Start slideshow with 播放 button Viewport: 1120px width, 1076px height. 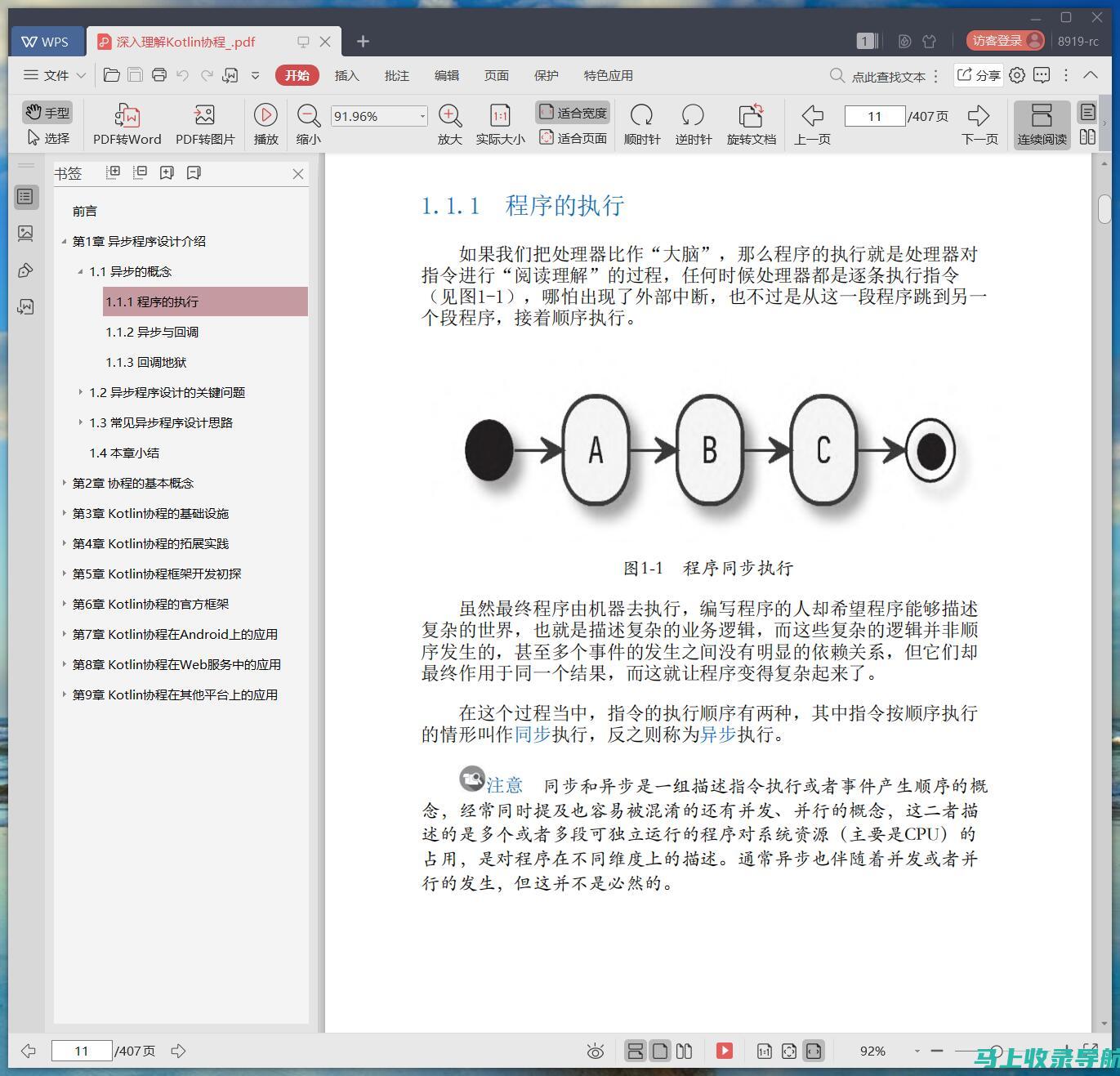coord(265,124)
